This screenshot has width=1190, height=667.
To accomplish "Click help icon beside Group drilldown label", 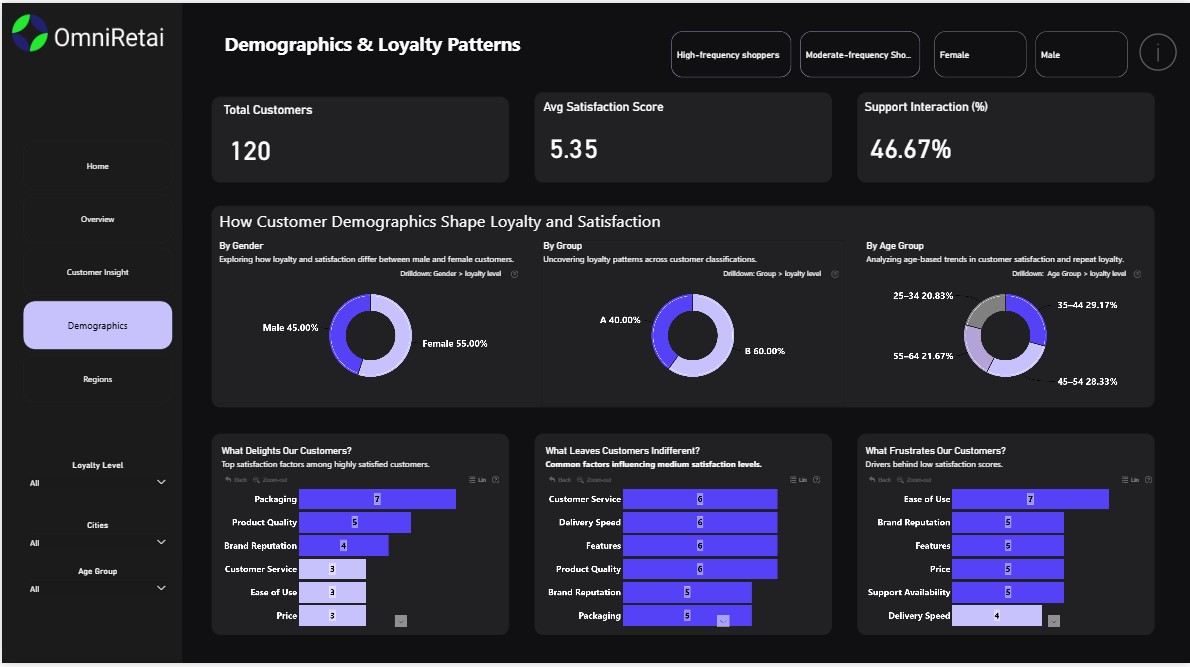I will coord(835,274).
